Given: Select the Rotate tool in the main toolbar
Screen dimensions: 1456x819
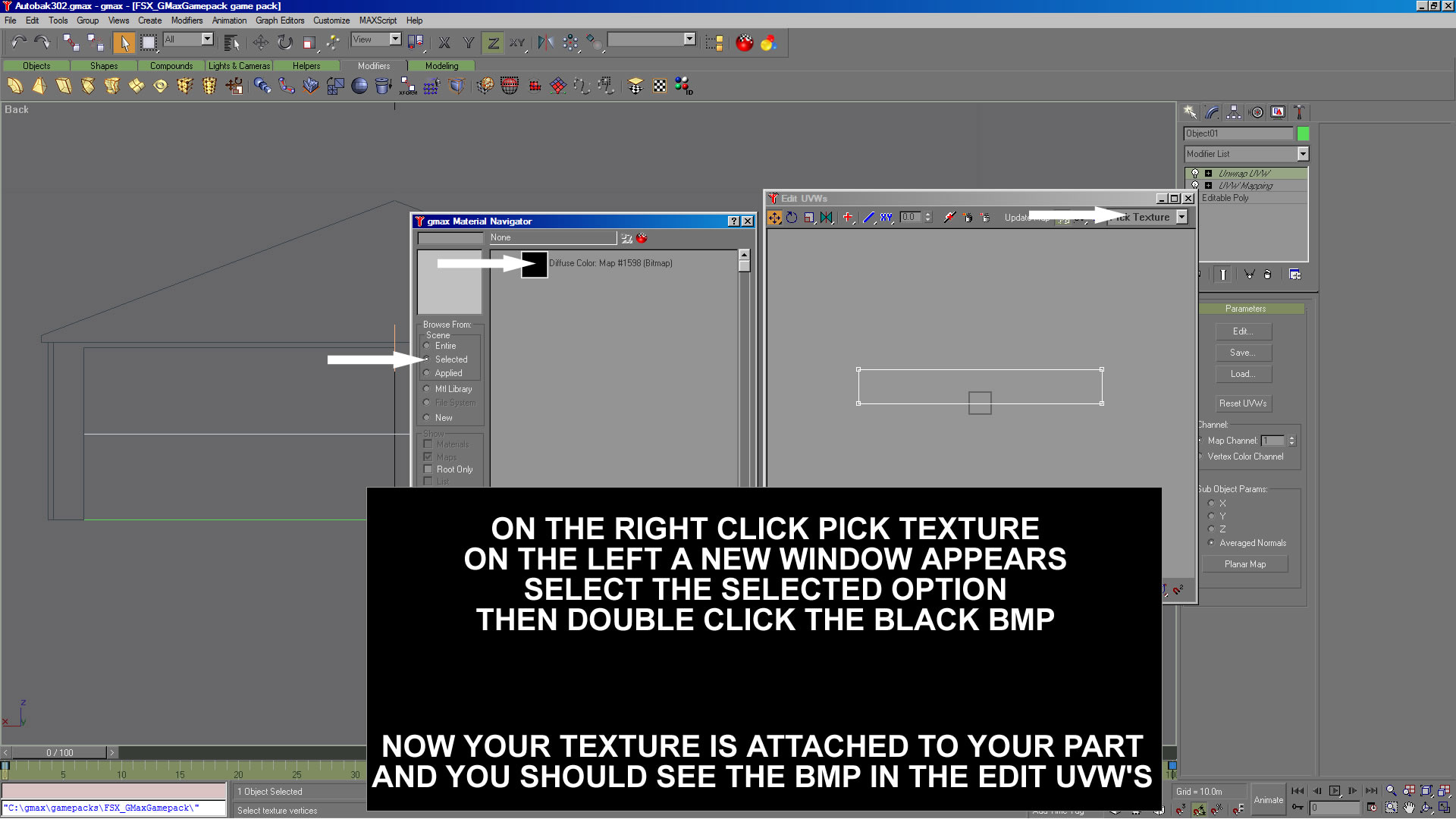Looking at the screenshot, I should click(x=285, y=42).
